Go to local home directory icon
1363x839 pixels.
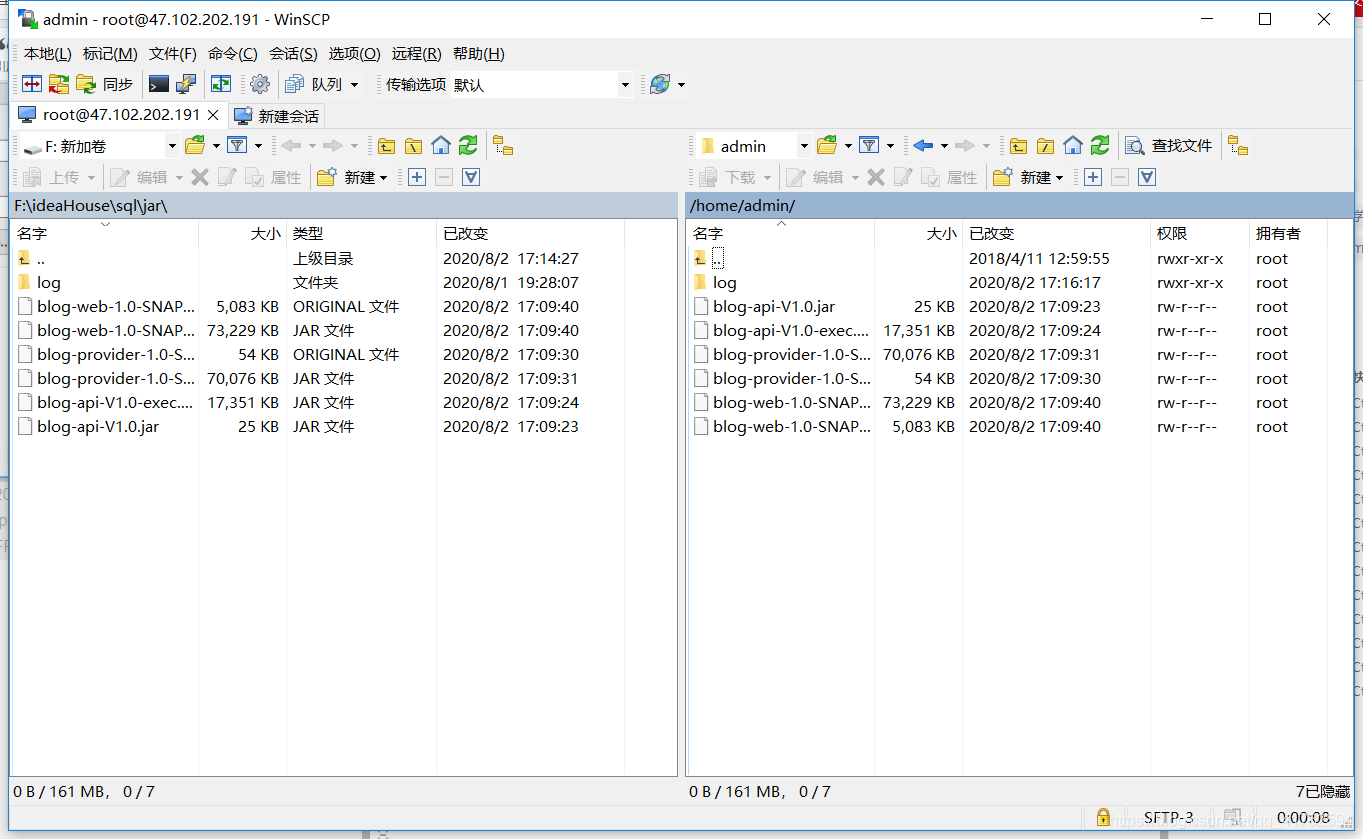click(x=441, y=146)
